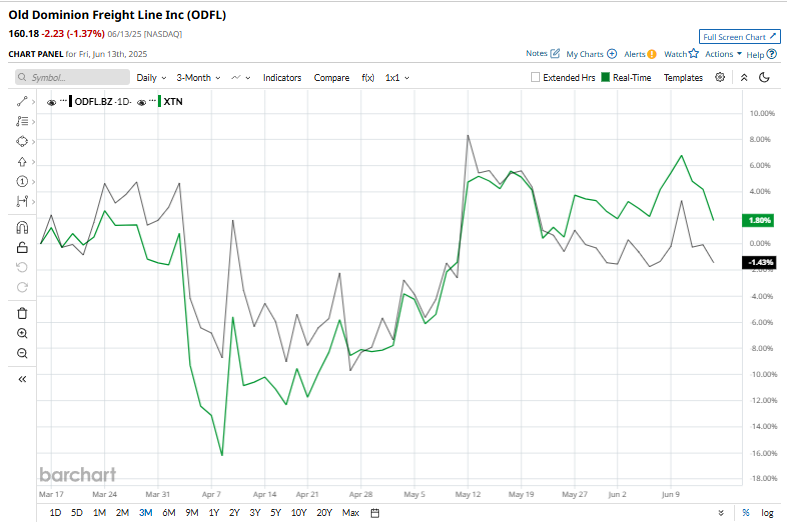Open the Templates menu
Screen dimensions: 787x523
pos(683,78)
